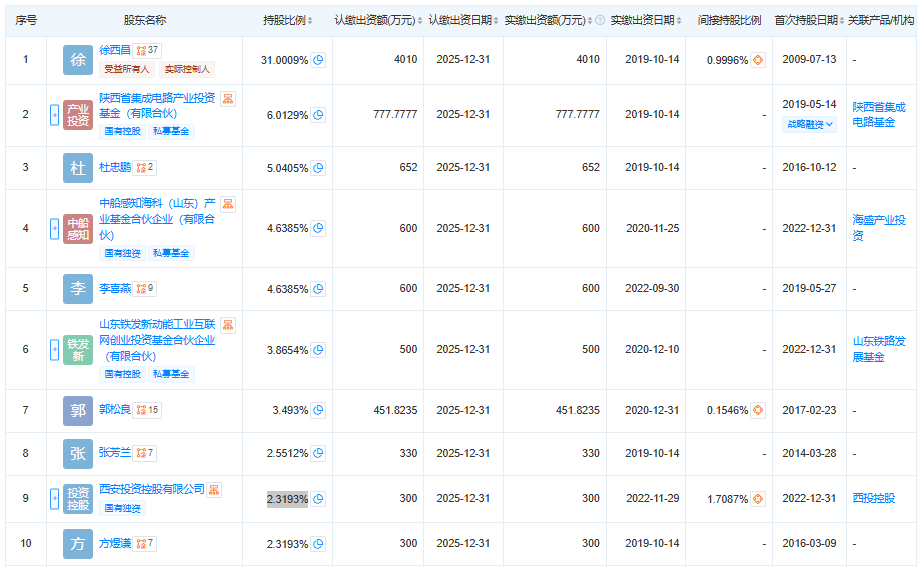Click the 私募基金 tag in row 6
The image size is (924, 567).
tap(171, 374)
